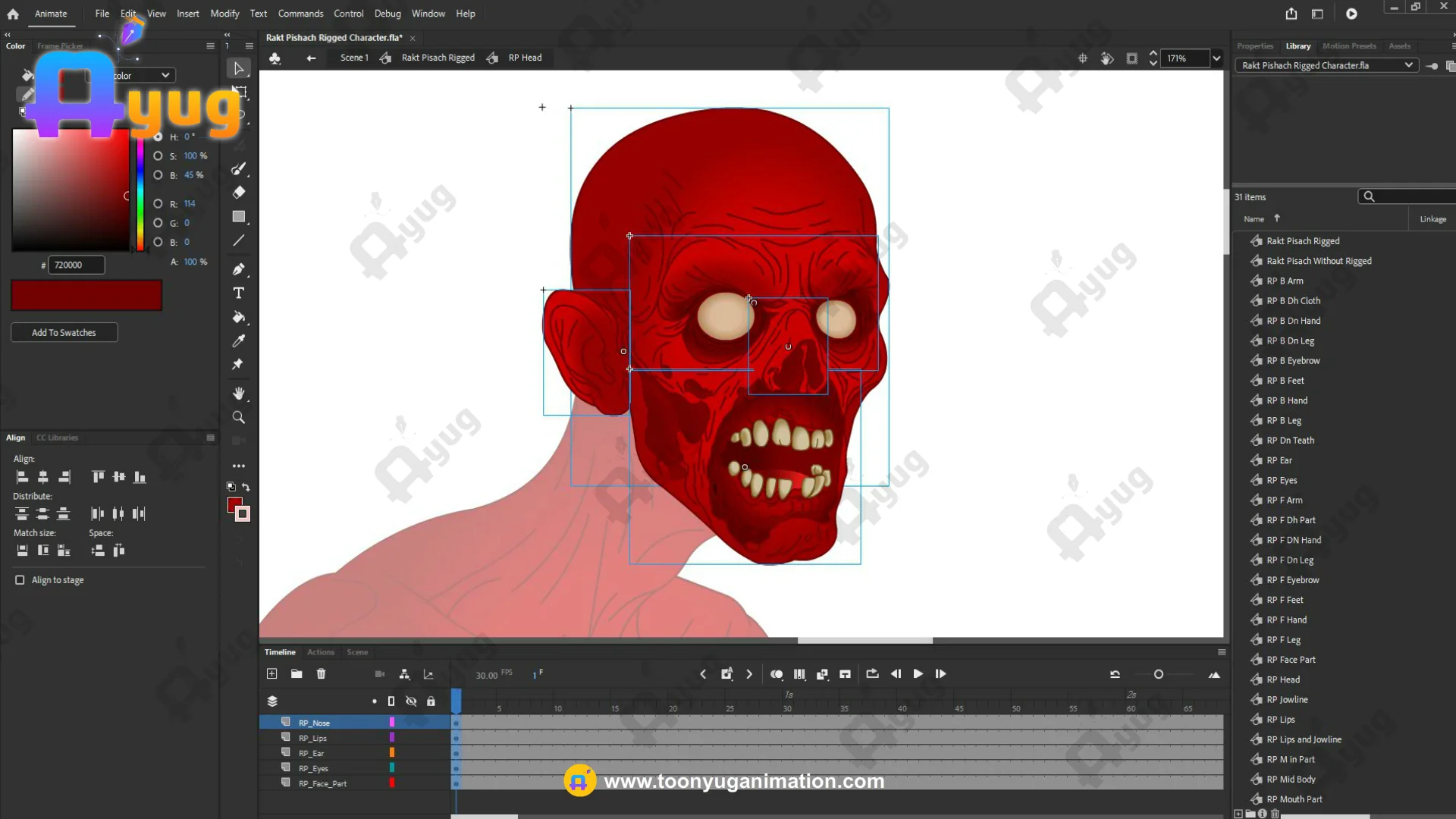Select the Paint Bucket tool
This screenshot has height=819, width=1456.
pyautogui.click(x=238, y=317)
